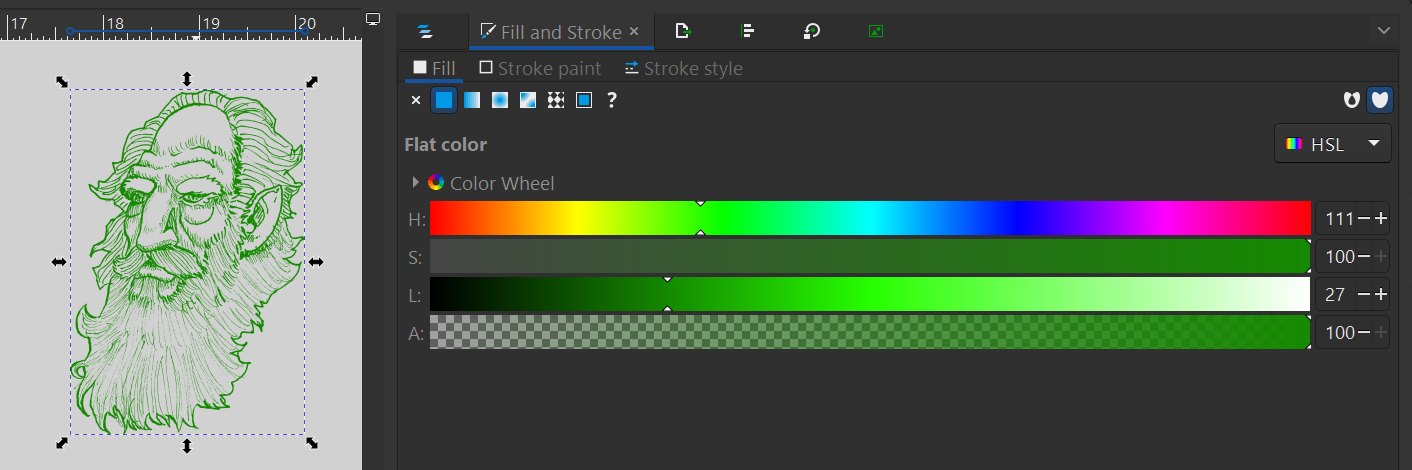Open the Layers and Objects panel tab
The width and height of the screenshot is (1412, 470).
[x=426, y=32]
